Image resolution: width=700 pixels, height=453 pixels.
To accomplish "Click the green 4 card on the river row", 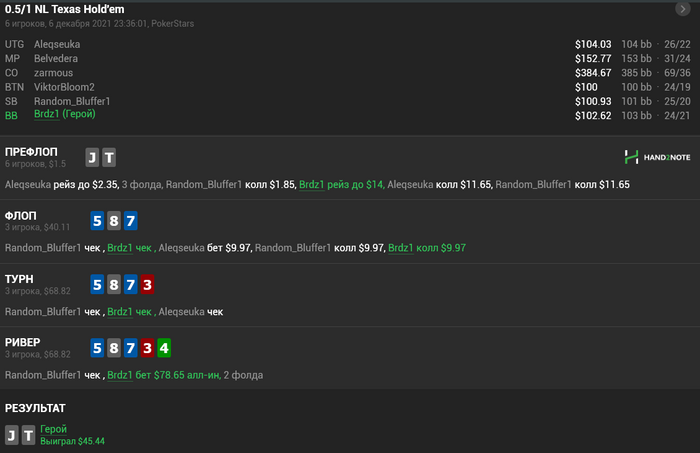I will click(164, 348).
